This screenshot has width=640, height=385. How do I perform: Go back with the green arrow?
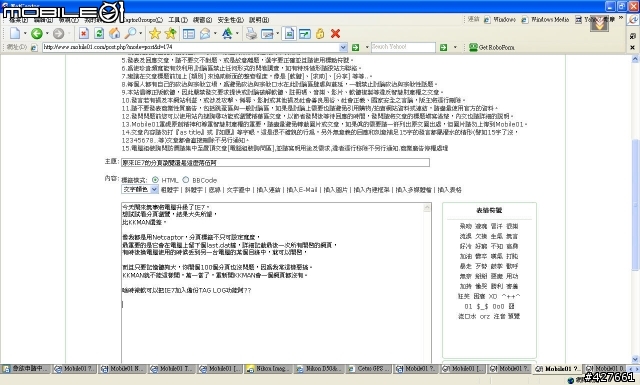37,33
